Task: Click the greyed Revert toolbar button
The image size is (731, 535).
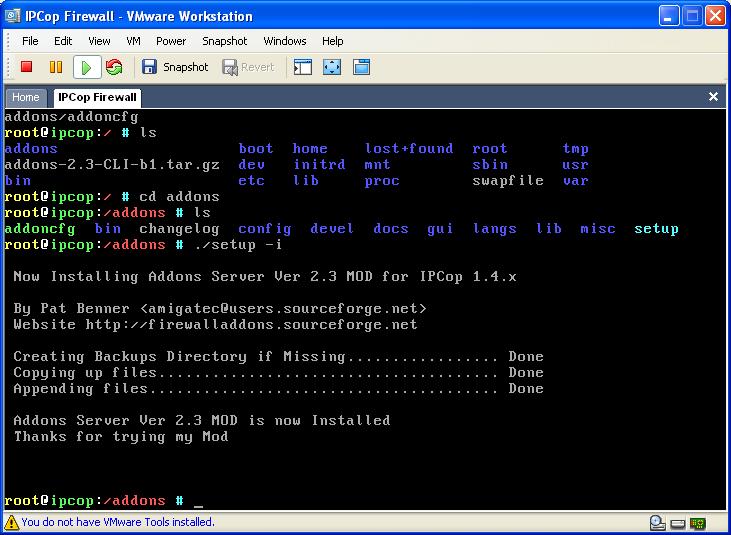Action: click(248, 67)
